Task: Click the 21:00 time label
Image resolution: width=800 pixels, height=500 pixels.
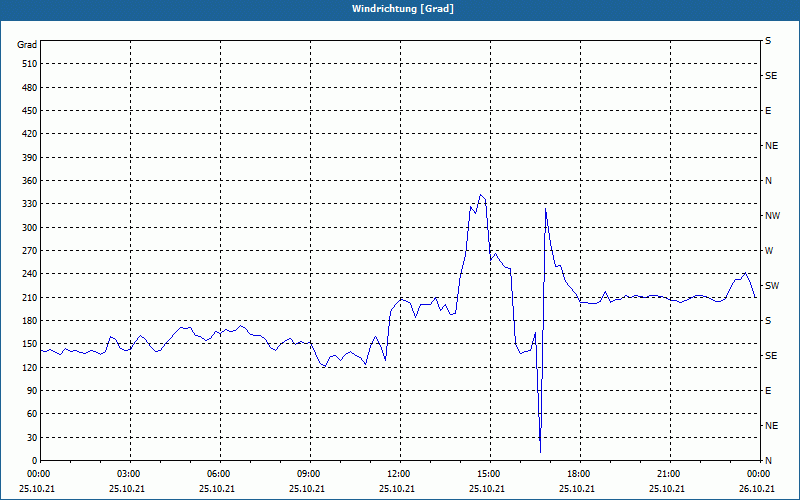Action: (670, 474)
